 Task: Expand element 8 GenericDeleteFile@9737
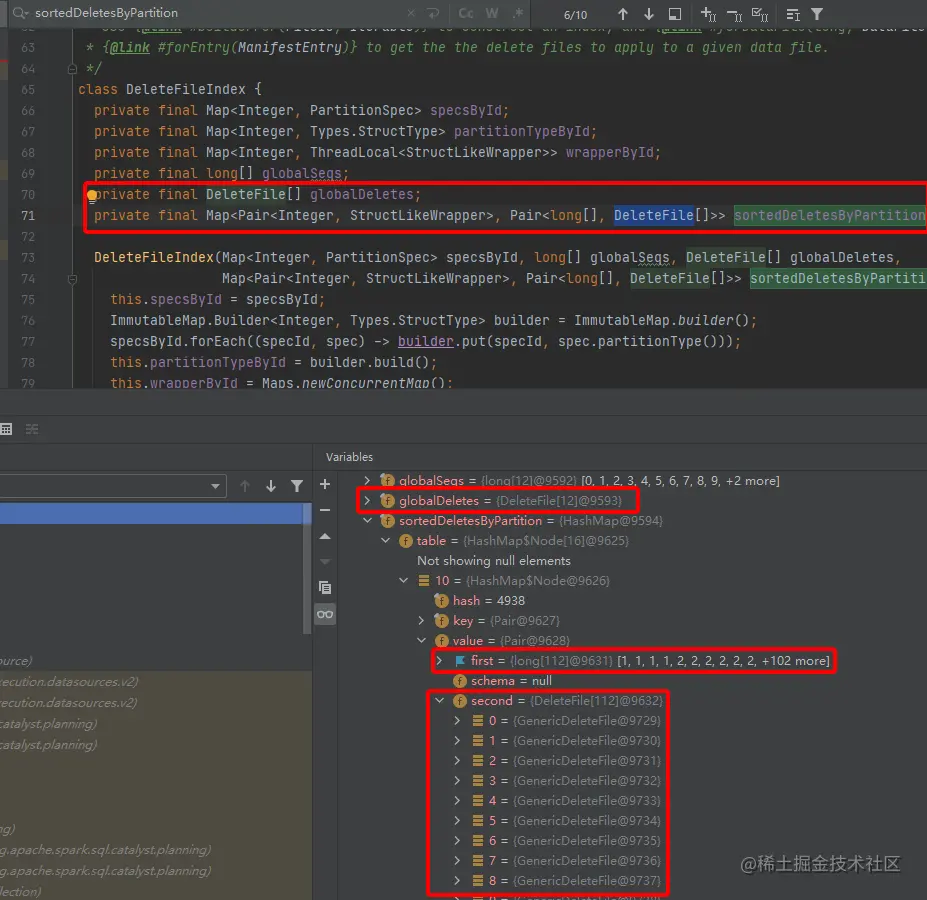pyautogui.click(x=458, y=880)
